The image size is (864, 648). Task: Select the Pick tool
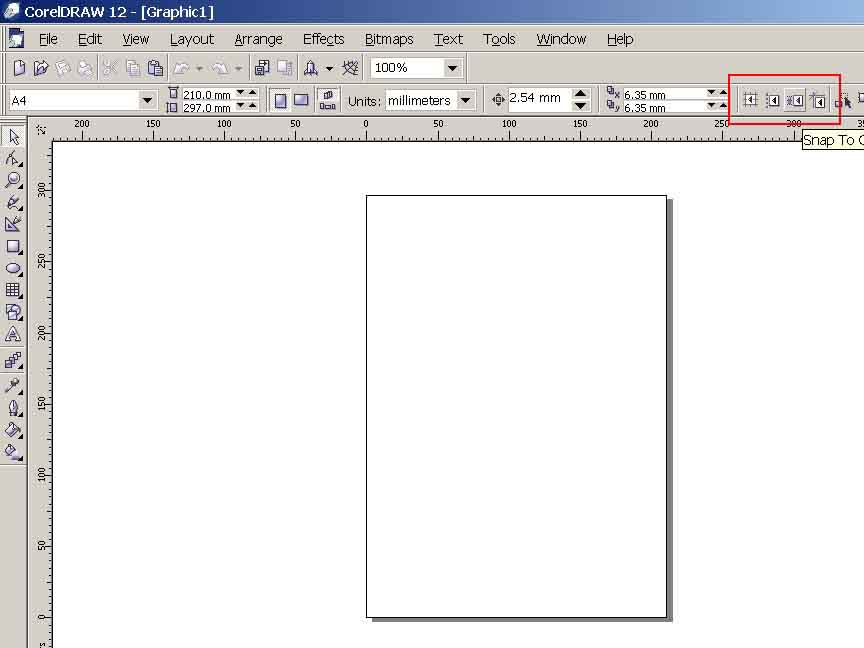click(13, 136)
